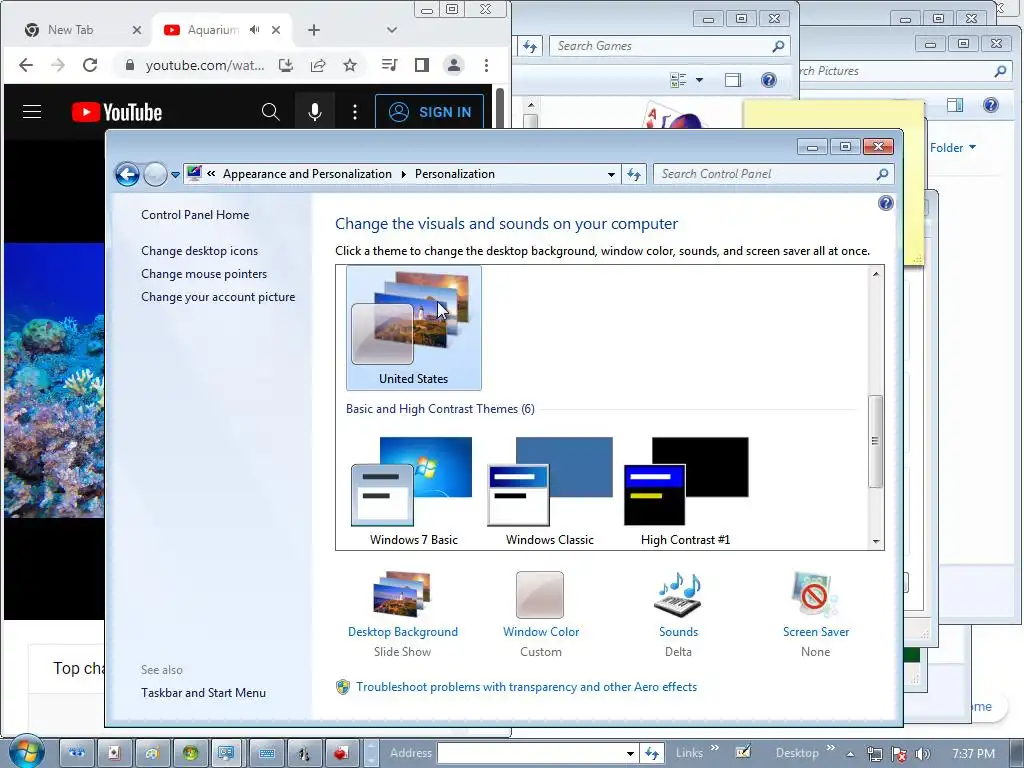The width and height of the screenshot is (1024, 768).
Task: Open the Control Panel recent pages dropdown
Action: coord(175,174)
